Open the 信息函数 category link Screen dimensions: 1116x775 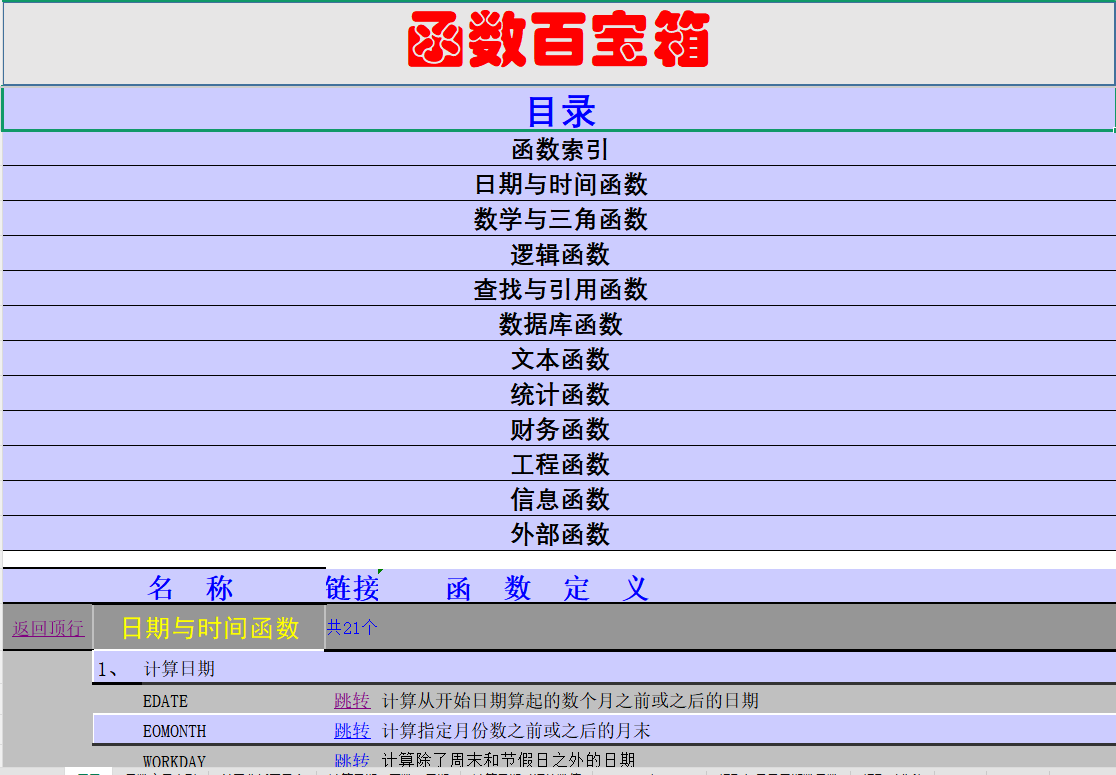click(558, 499)
